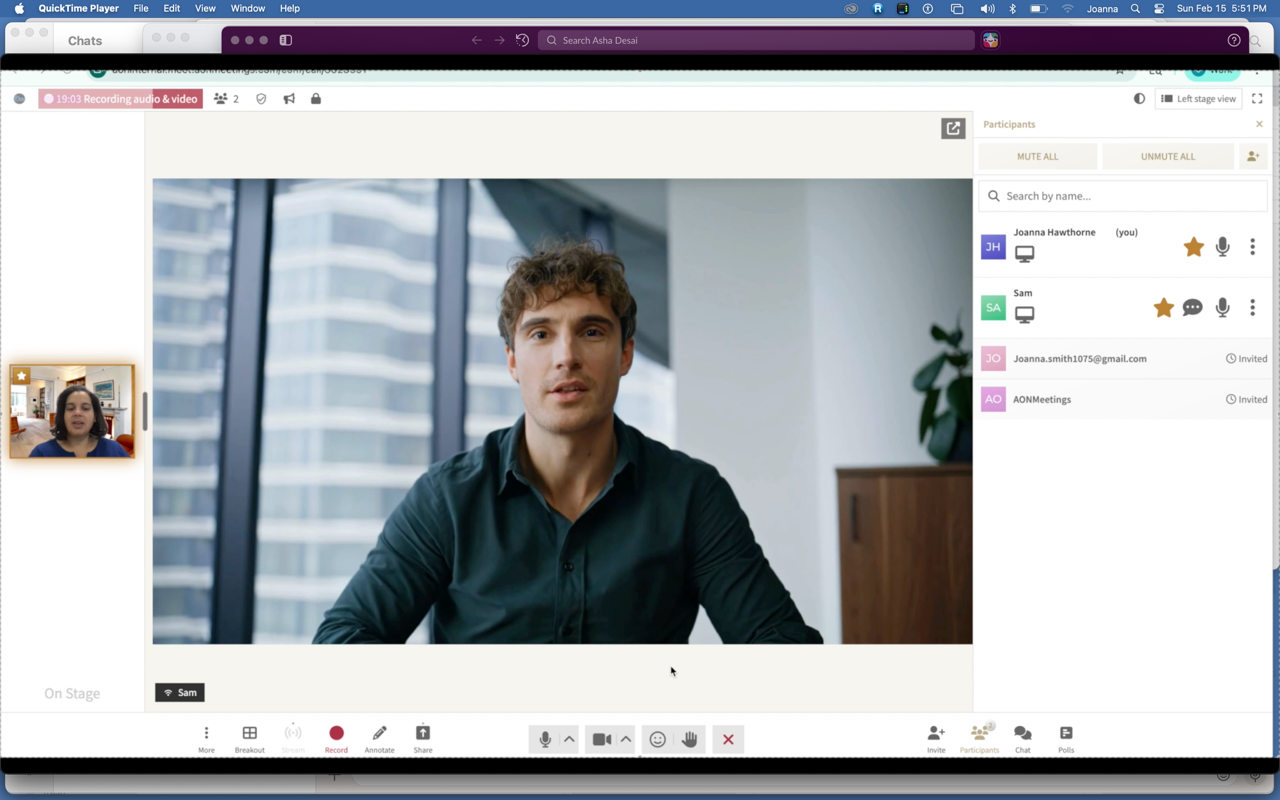Send an emoji reaction

657,739
